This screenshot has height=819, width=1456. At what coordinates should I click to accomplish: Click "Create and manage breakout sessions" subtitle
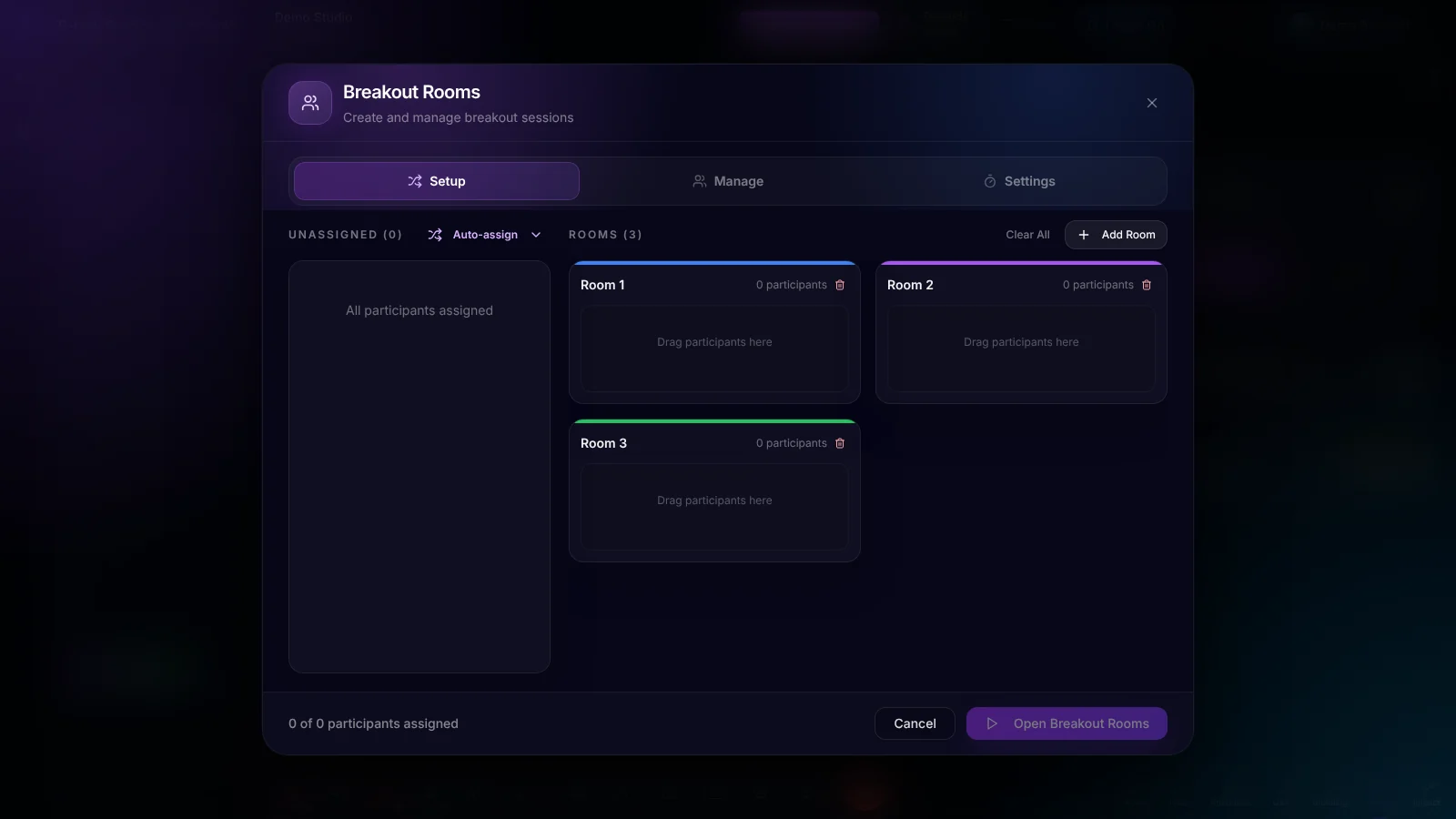click(458, 117)
